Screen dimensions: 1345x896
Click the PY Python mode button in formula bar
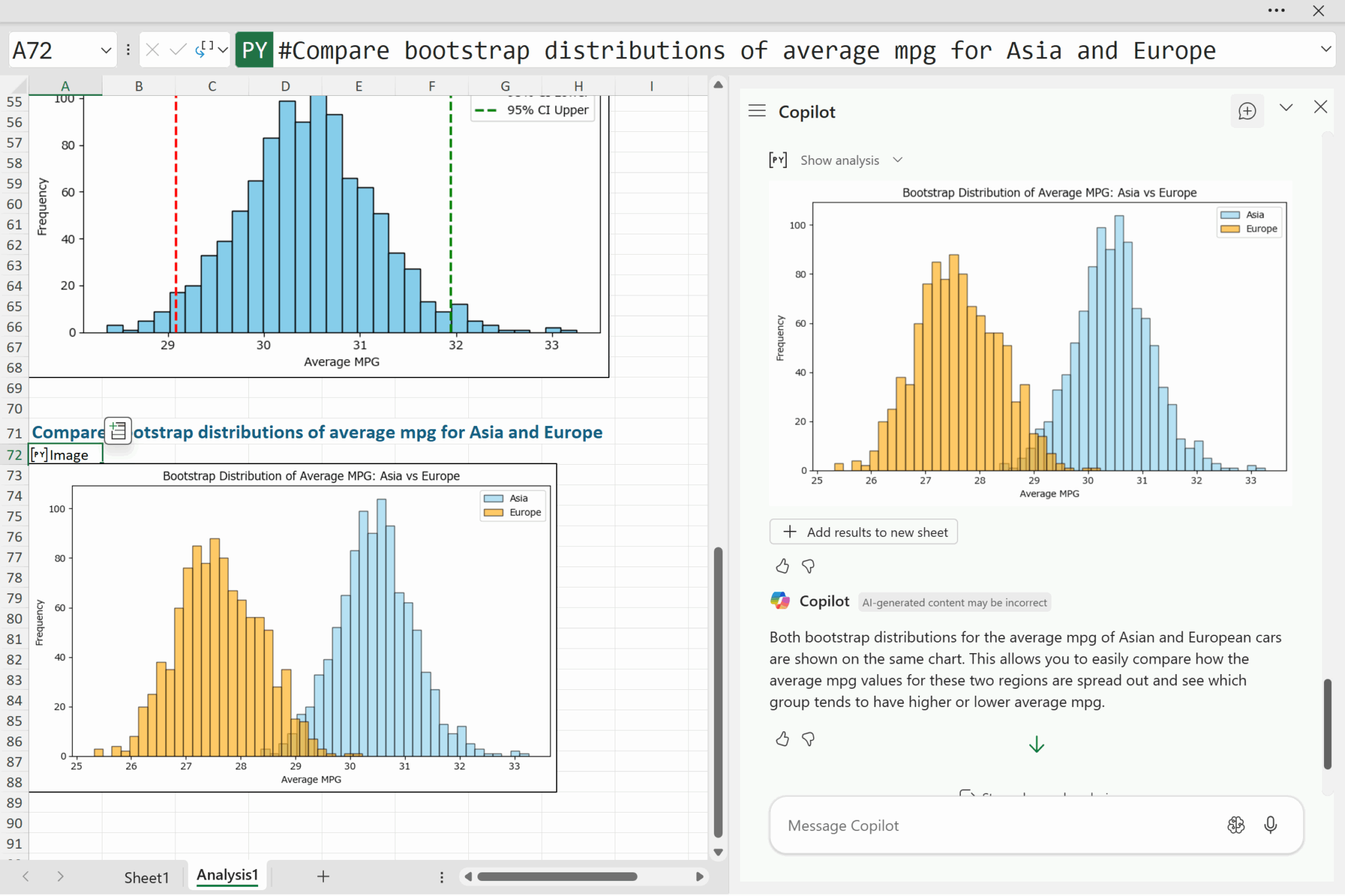tap(254, 51)
